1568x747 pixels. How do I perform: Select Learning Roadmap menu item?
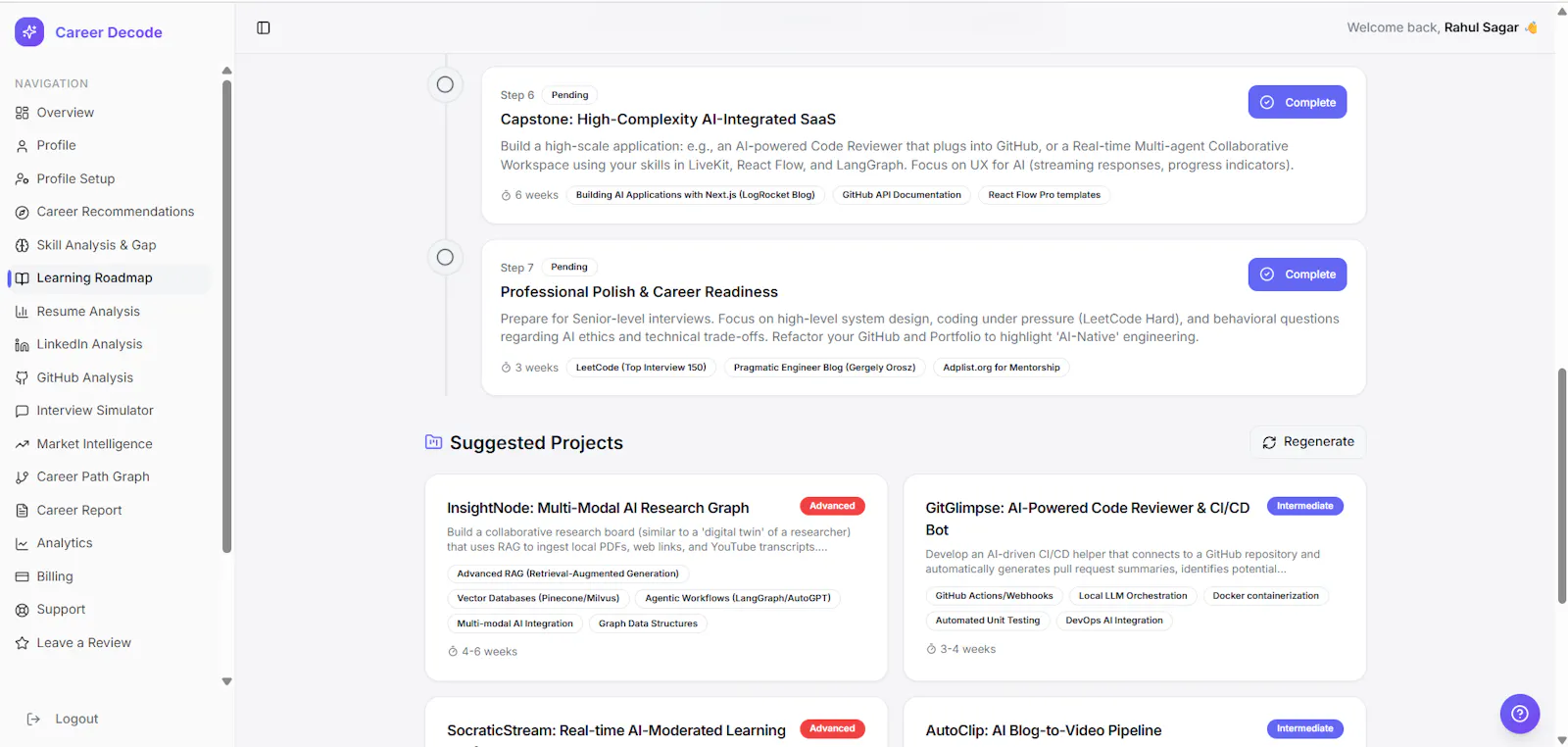click(x=109, y=278)
